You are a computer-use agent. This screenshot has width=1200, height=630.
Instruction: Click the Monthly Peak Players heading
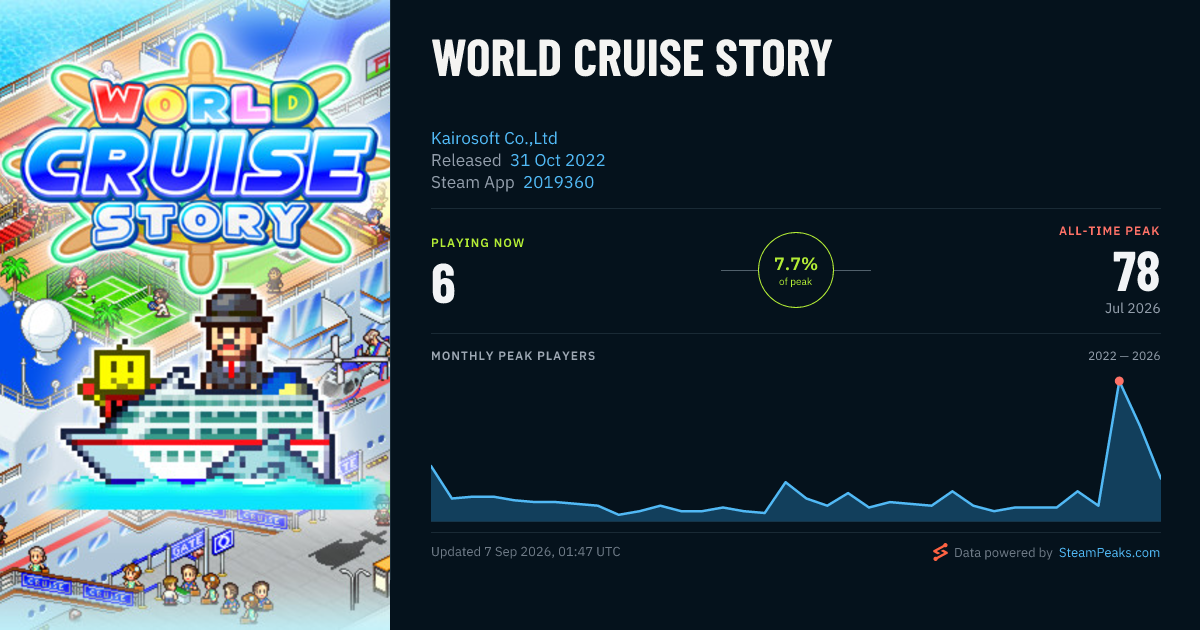[513, 356]
